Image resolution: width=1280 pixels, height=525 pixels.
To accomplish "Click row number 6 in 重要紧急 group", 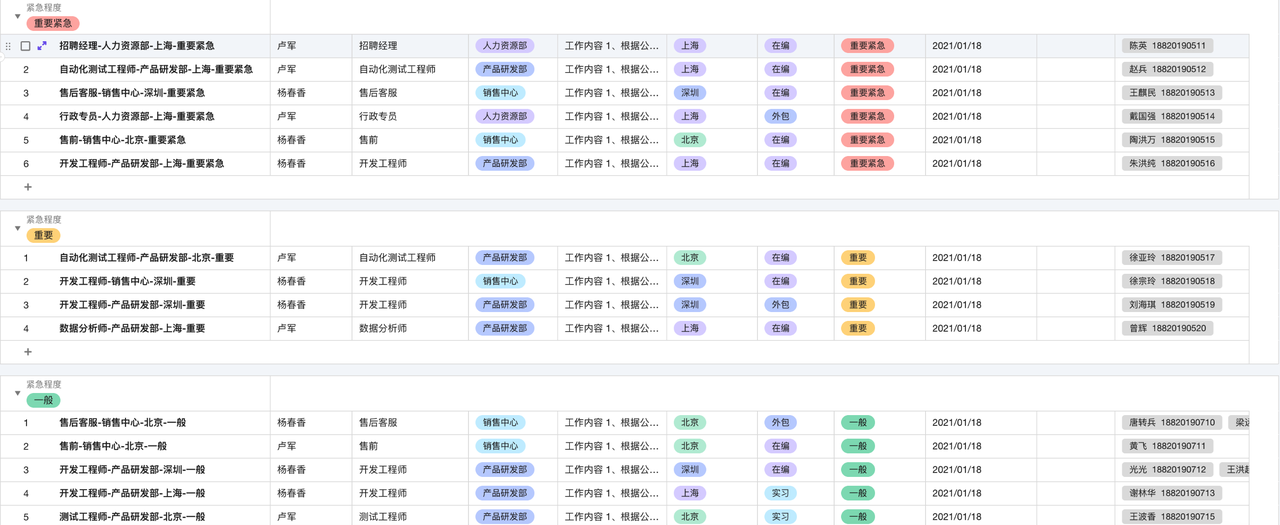I will tap(26, 164).
